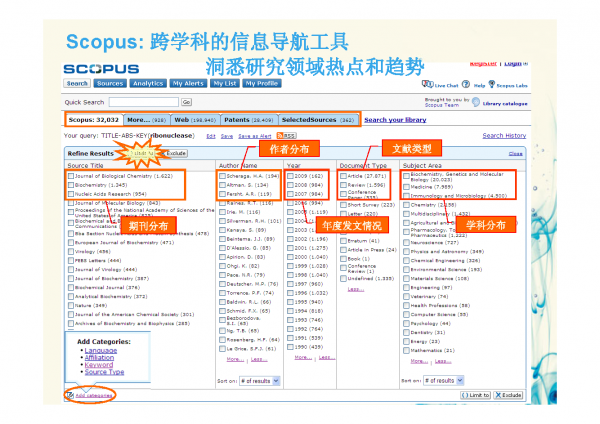The height and width of the screenshot is (424, 600).
Task: Click Less... under the Author Name column
Action: (259, 359)
